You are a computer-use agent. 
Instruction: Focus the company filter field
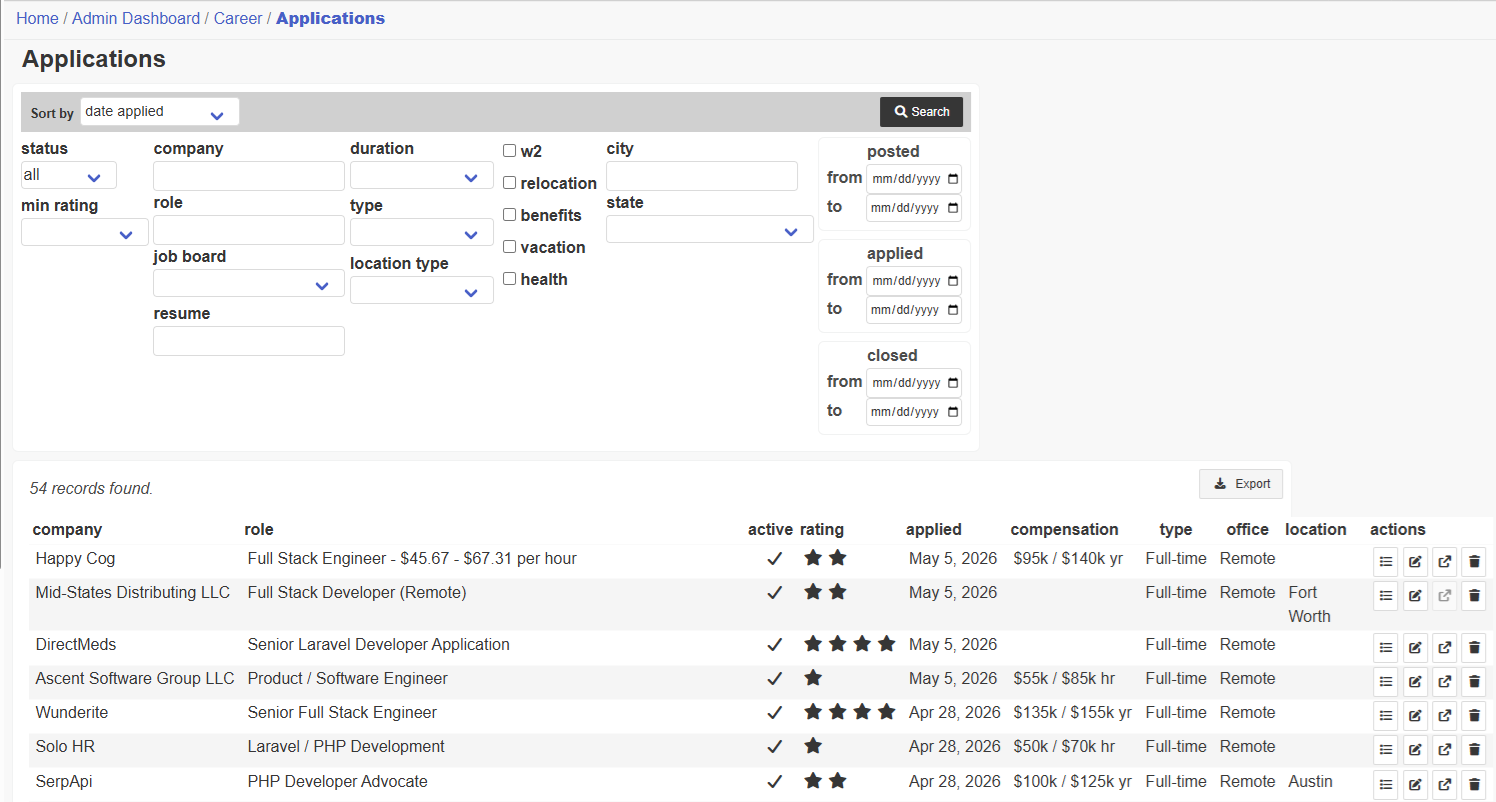point(249,176)
